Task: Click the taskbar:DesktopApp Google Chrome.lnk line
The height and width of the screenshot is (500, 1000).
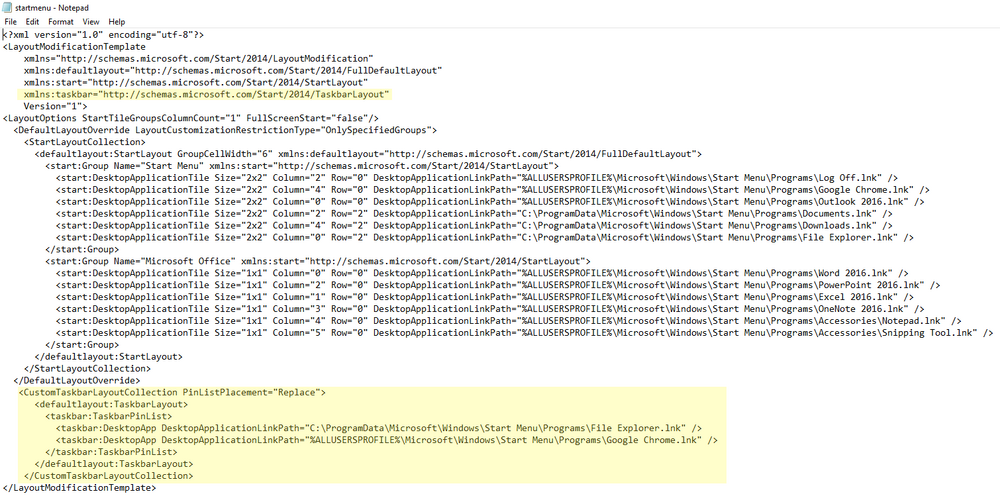Action: tap(386, 440)
